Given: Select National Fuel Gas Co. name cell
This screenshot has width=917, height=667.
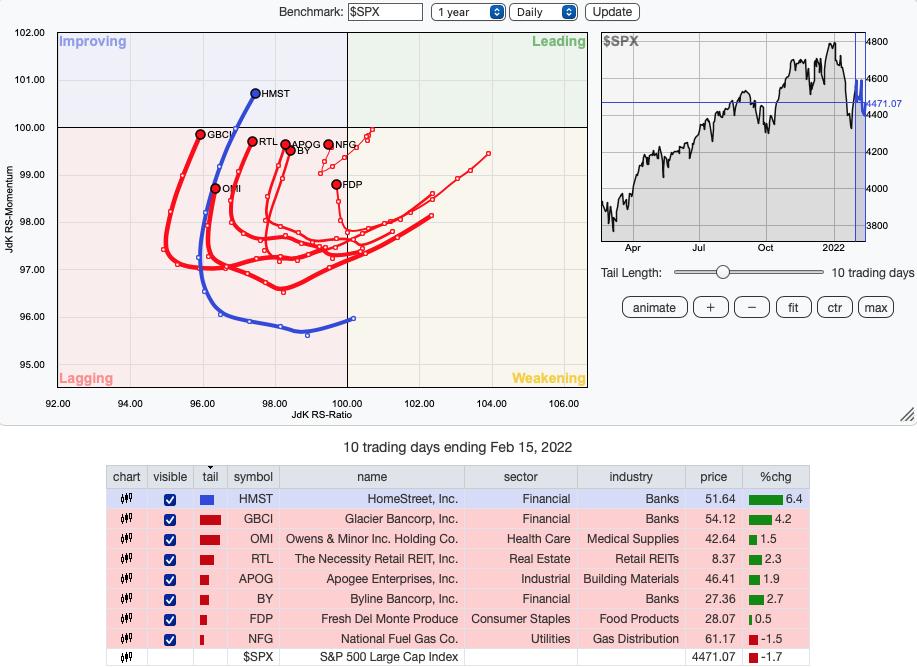Looking at the screenshot, I should [x=372, y=638].
